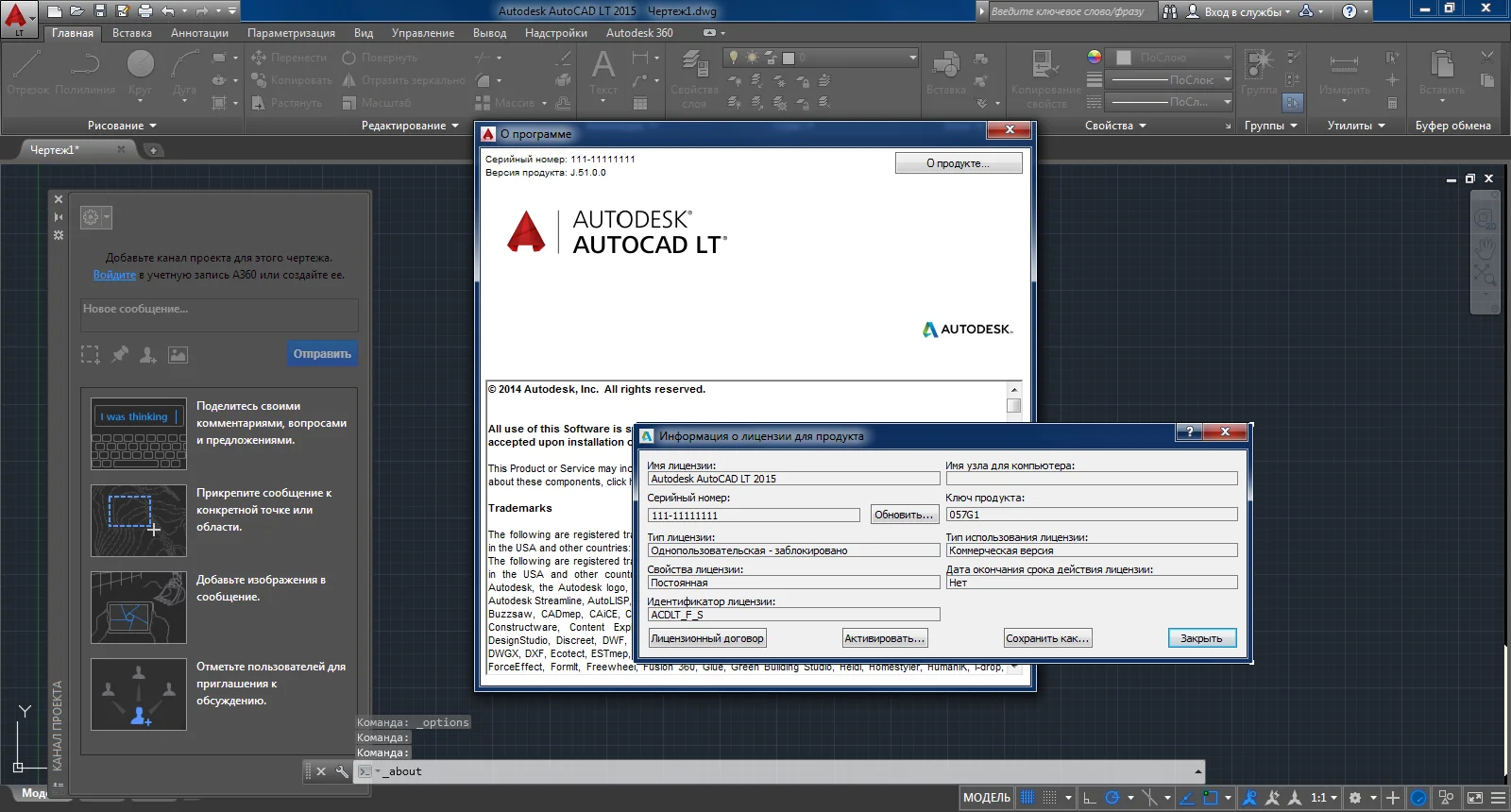Viewport: 1511px width, 812px height.
Task: Toggle grid display in status bar
Action: click(x=1027, y=798)
